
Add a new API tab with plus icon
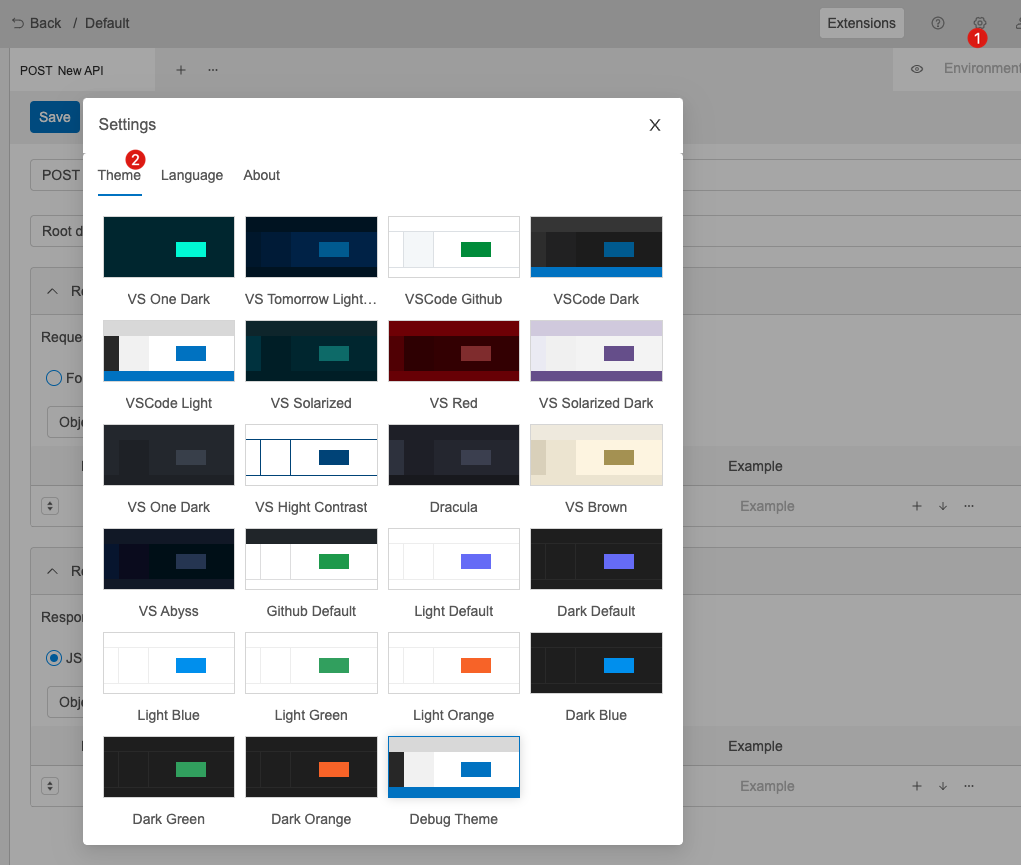[181, 70]
